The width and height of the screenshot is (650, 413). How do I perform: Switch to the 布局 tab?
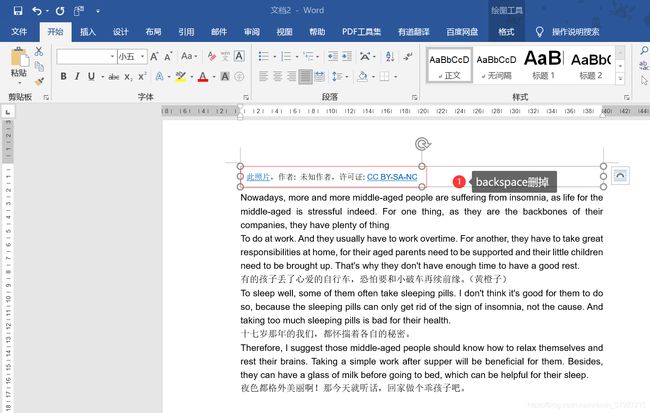(x=153, y=32)
